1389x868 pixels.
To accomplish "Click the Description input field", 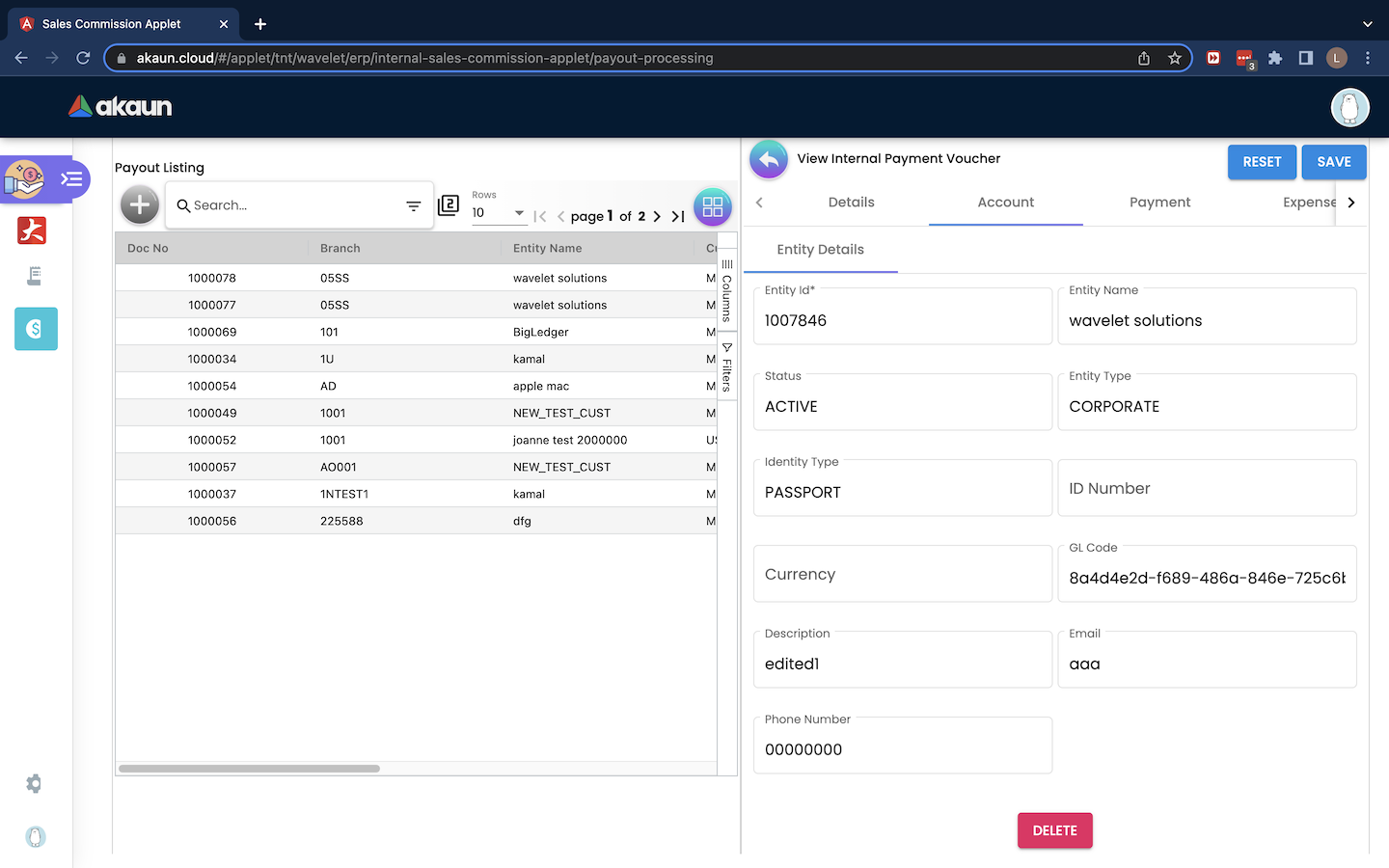I will [902, 664].
